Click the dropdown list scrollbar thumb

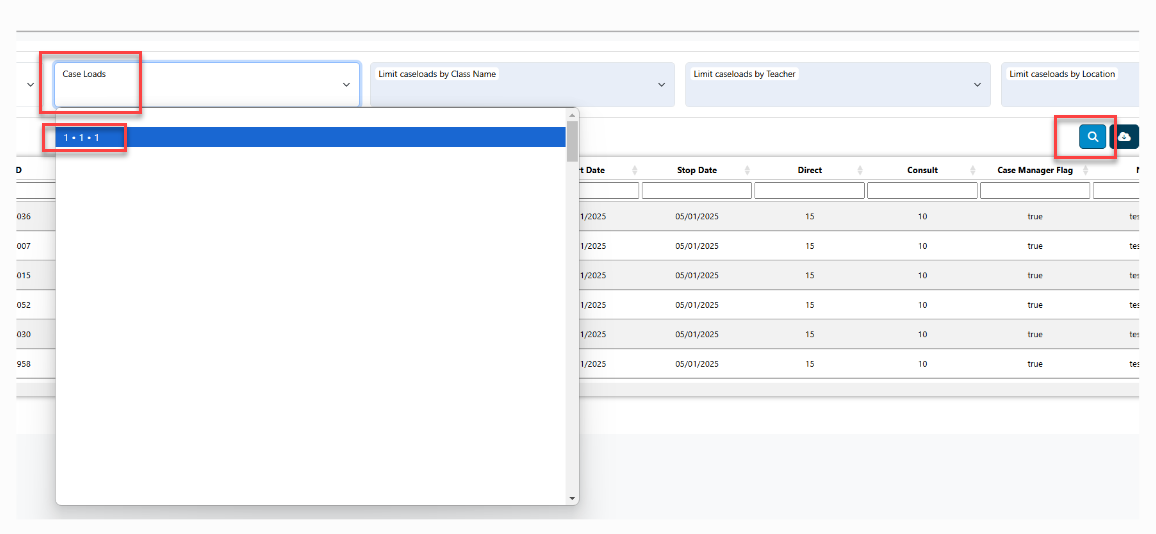571,141
